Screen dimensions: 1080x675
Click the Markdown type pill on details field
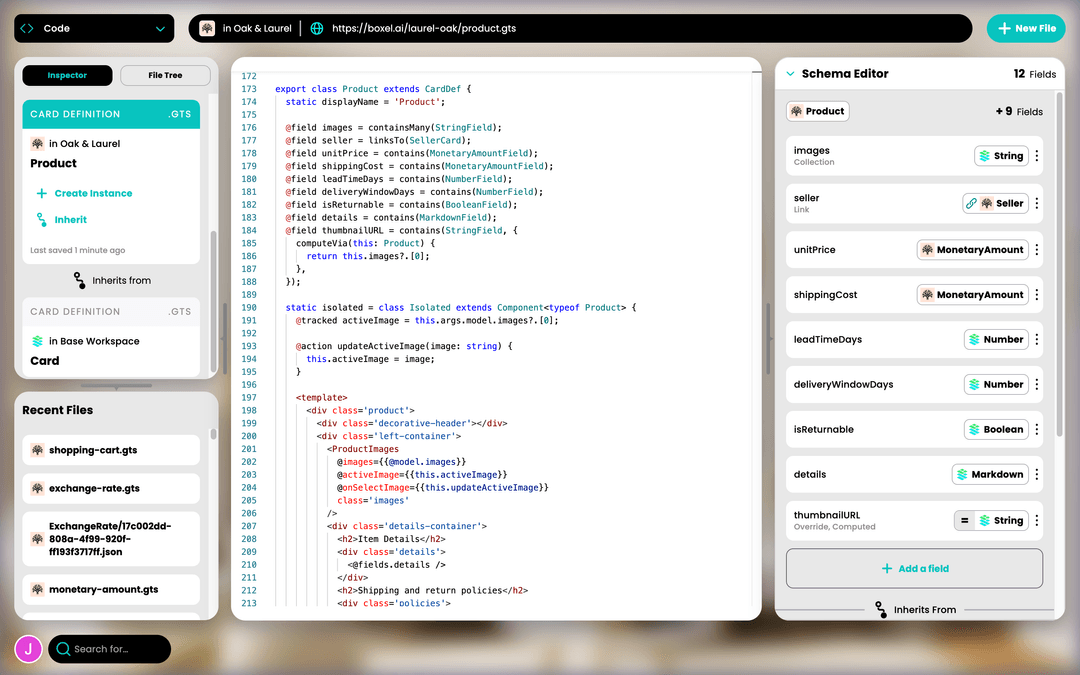(x=991, y=474)
